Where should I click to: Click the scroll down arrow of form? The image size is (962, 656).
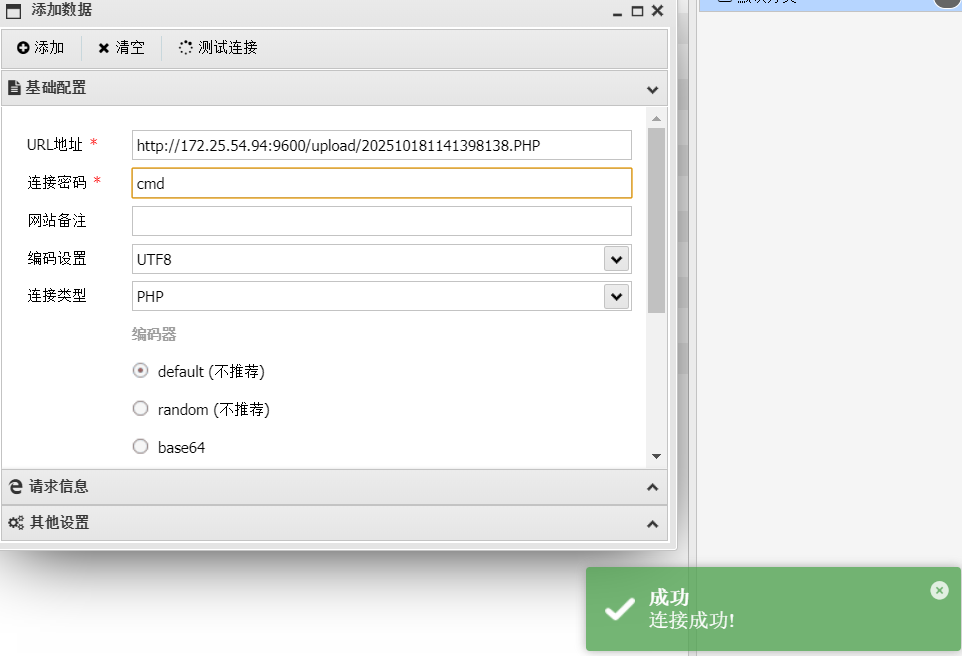[x=656, y=456]
